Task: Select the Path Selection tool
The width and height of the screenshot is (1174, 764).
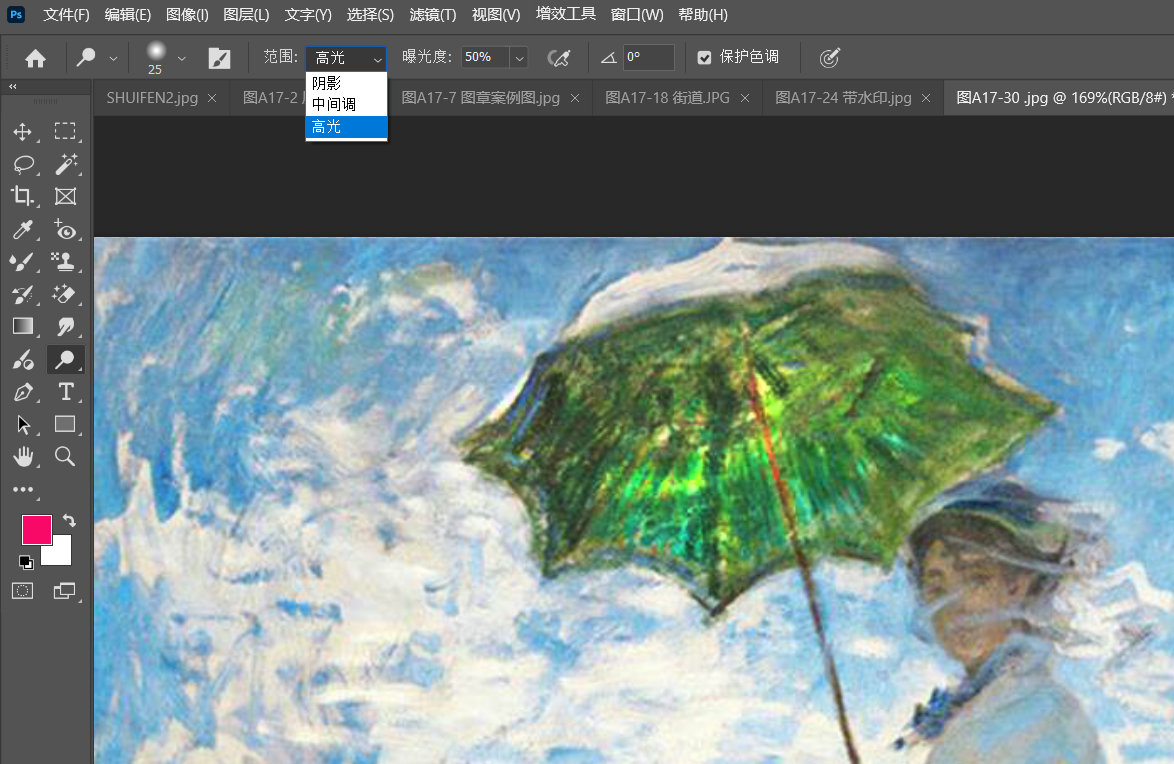Action: 22,425
